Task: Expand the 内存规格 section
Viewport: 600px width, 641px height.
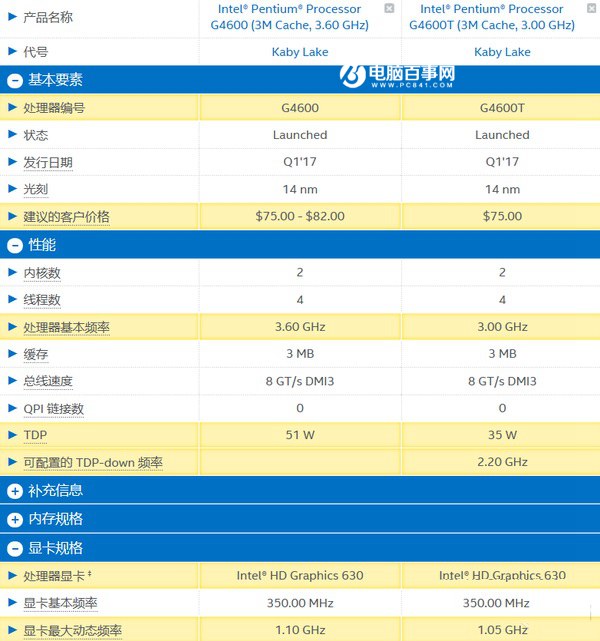Action: click(15, 520)
